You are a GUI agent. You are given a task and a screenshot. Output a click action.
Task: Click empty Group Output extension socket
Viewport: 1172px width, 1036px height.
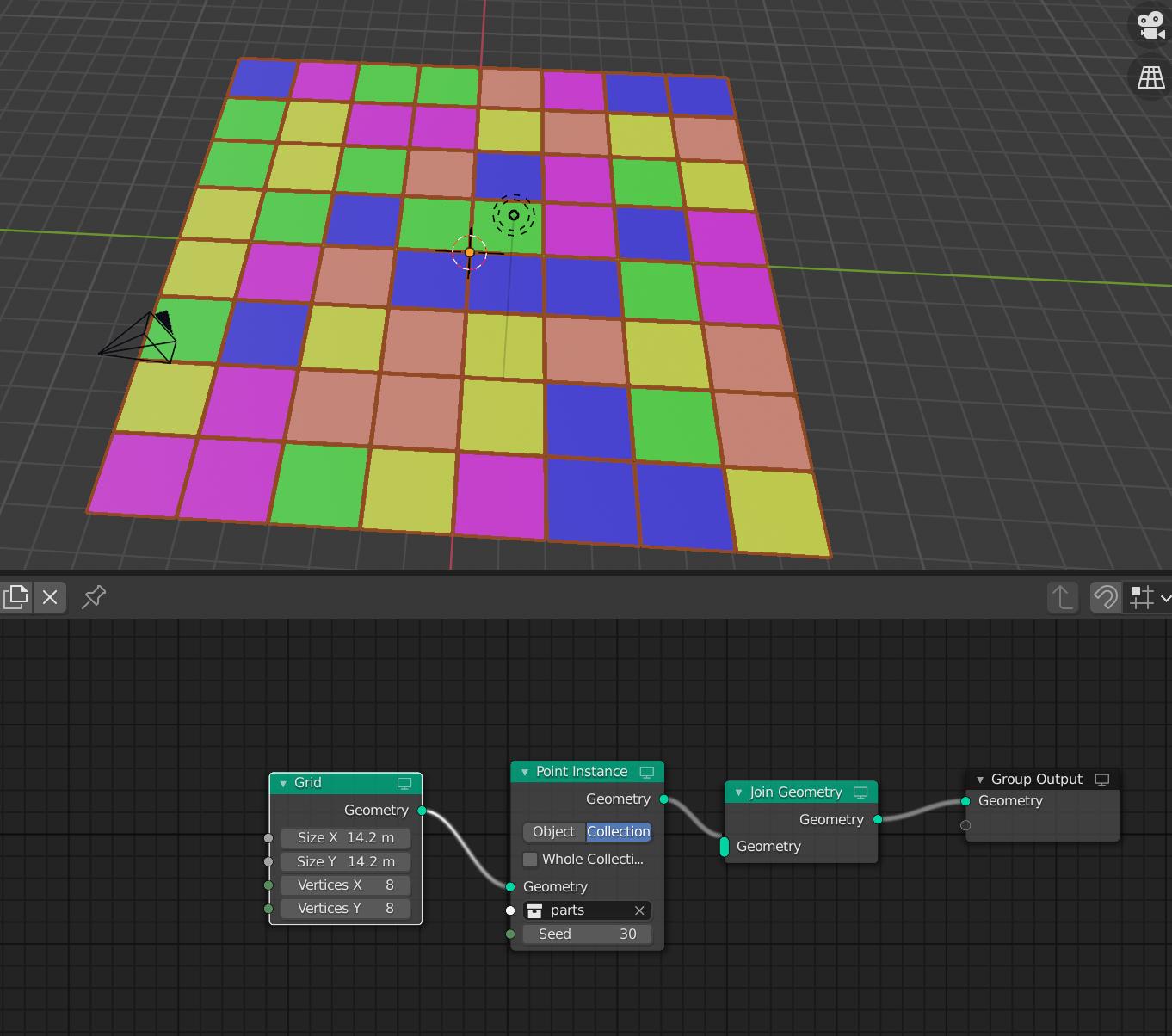pos(965,825)
